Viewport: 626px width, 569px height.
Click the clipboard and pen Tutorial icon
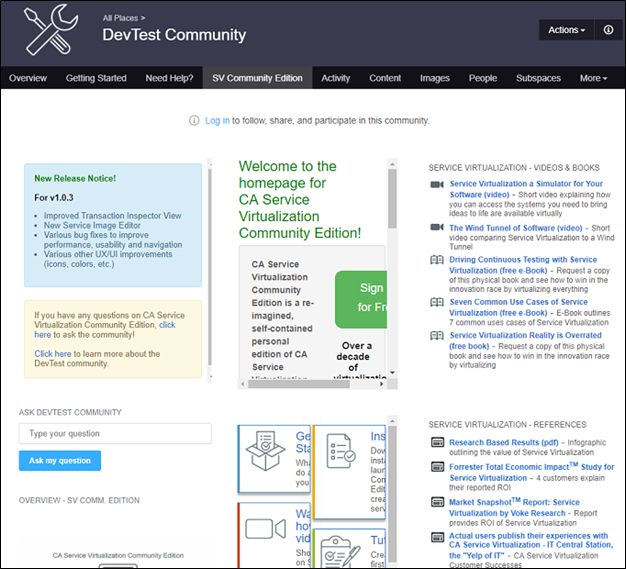341,552
